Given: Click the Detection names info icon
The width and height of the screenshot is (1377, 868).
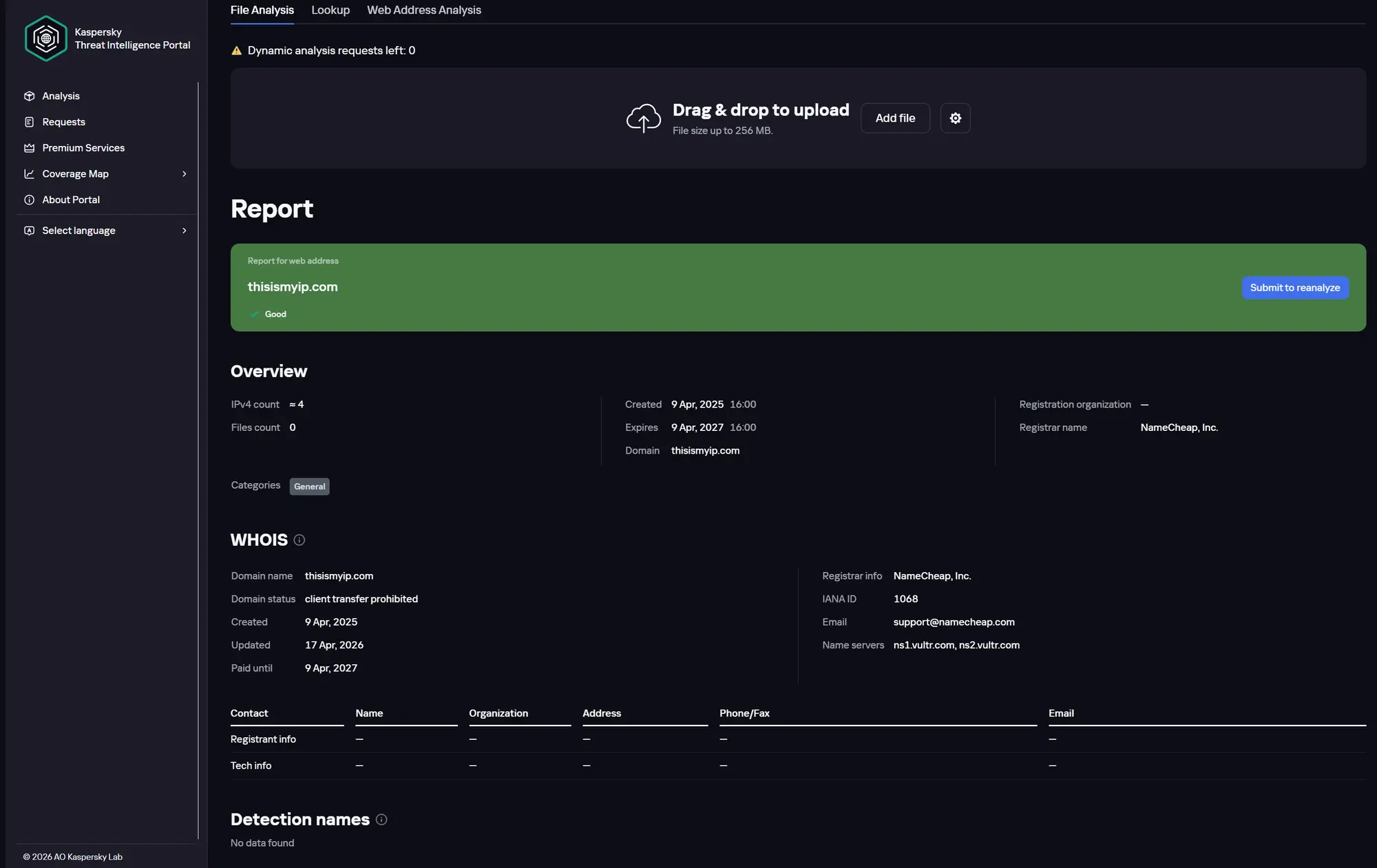Looking at the screenshot, I should [x=381, y=820].
